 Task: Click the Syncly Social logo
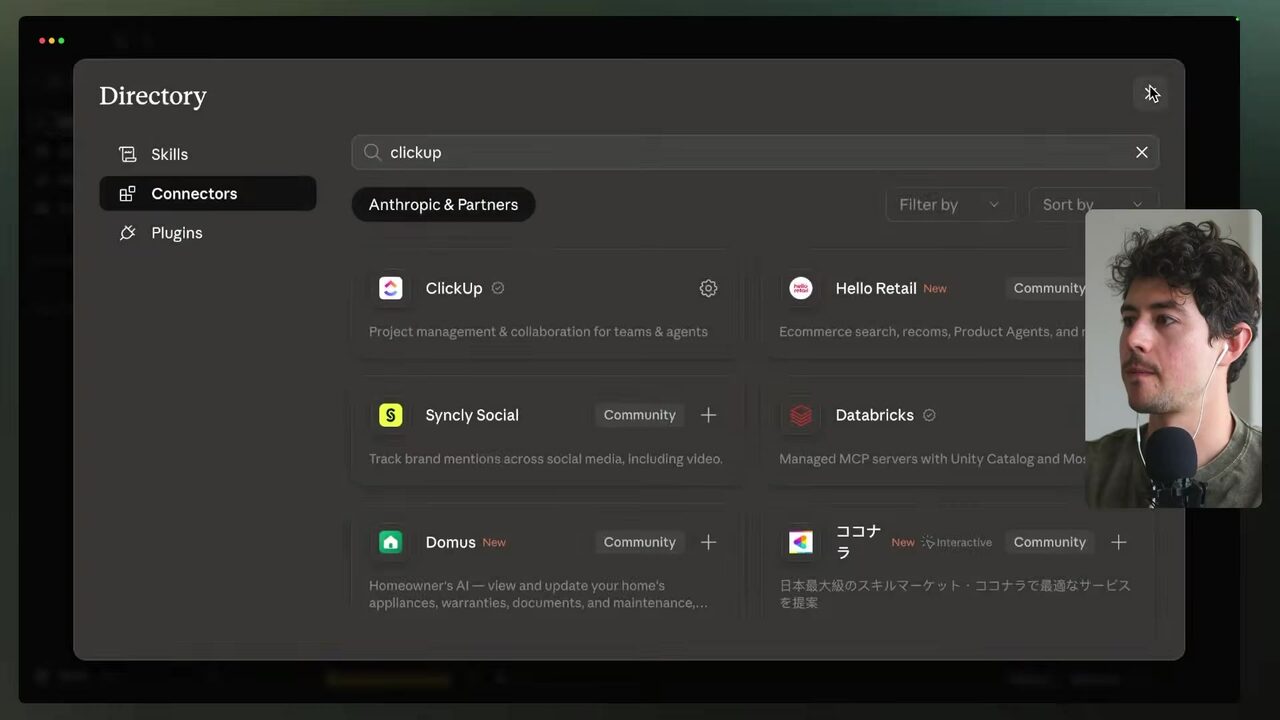tap(390, 415)
